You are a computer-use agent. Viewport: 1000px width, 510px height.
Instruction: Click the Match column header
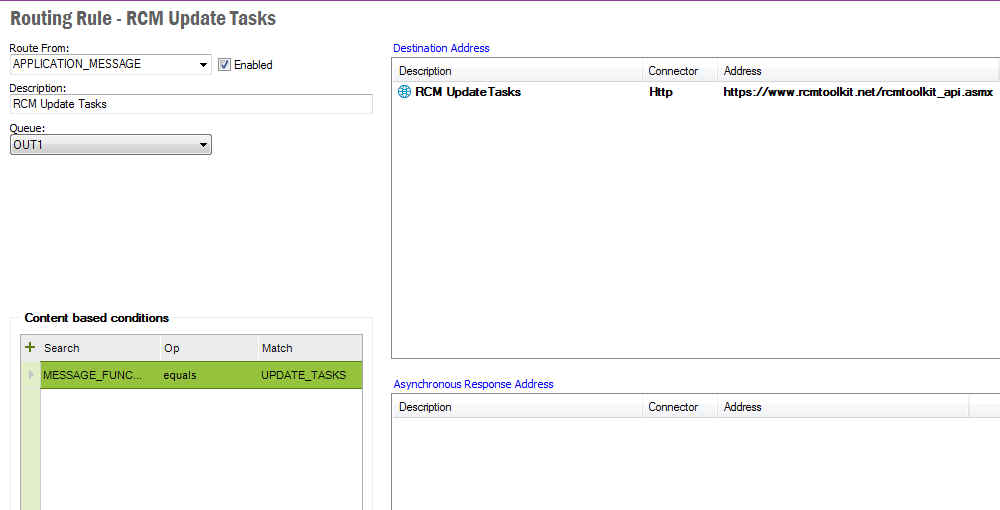[308, 348]
